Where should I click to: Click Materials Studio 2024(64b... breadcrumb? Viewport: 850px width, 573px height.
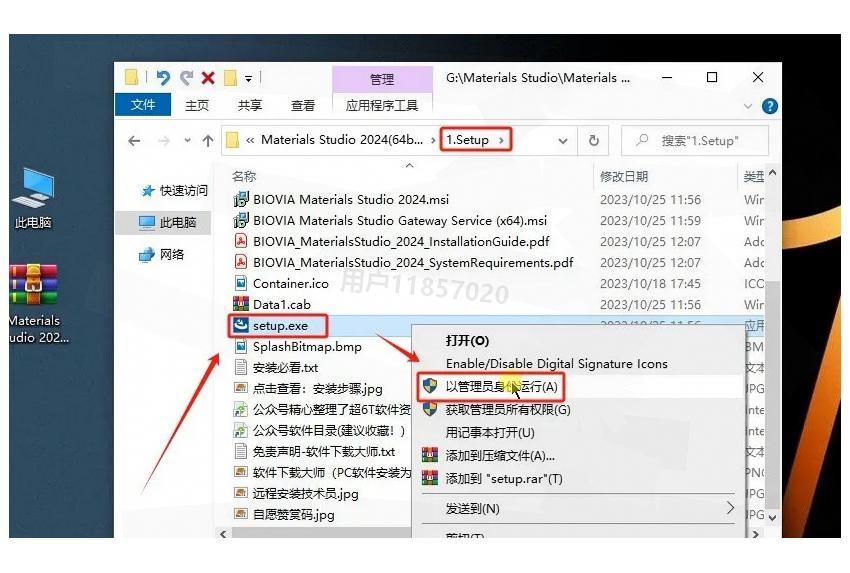(342, 140)
